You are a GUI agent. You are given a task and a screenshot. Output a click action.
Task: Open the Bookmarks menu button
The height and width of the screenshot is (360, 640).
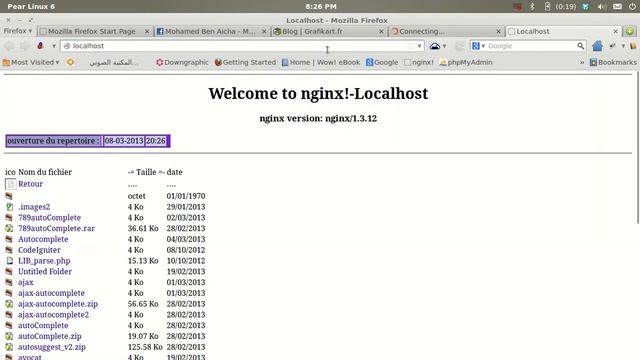[x=613, y=62]
